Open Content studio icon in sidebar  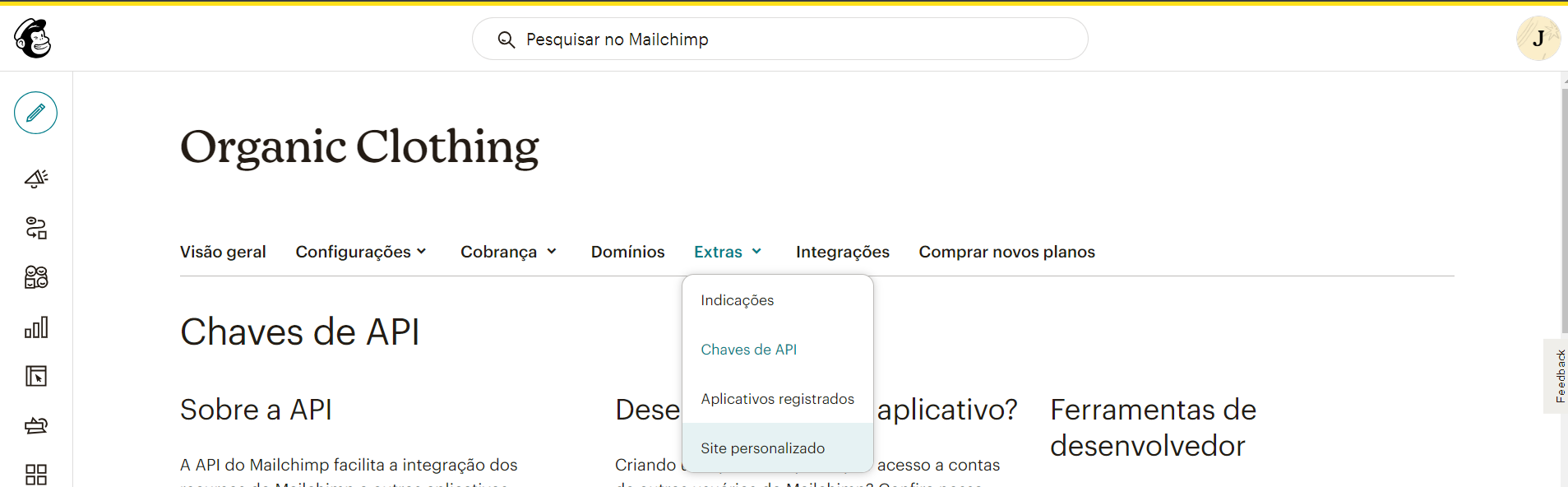(36, 425)
